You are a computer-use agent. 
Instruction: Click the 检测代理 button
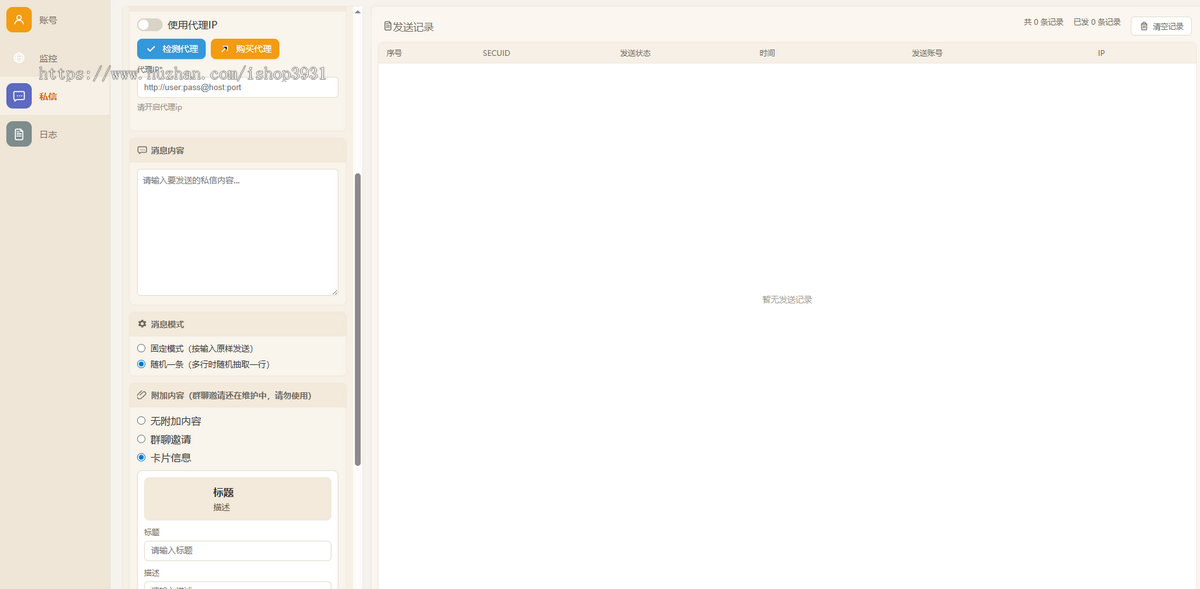click(171, 48)
